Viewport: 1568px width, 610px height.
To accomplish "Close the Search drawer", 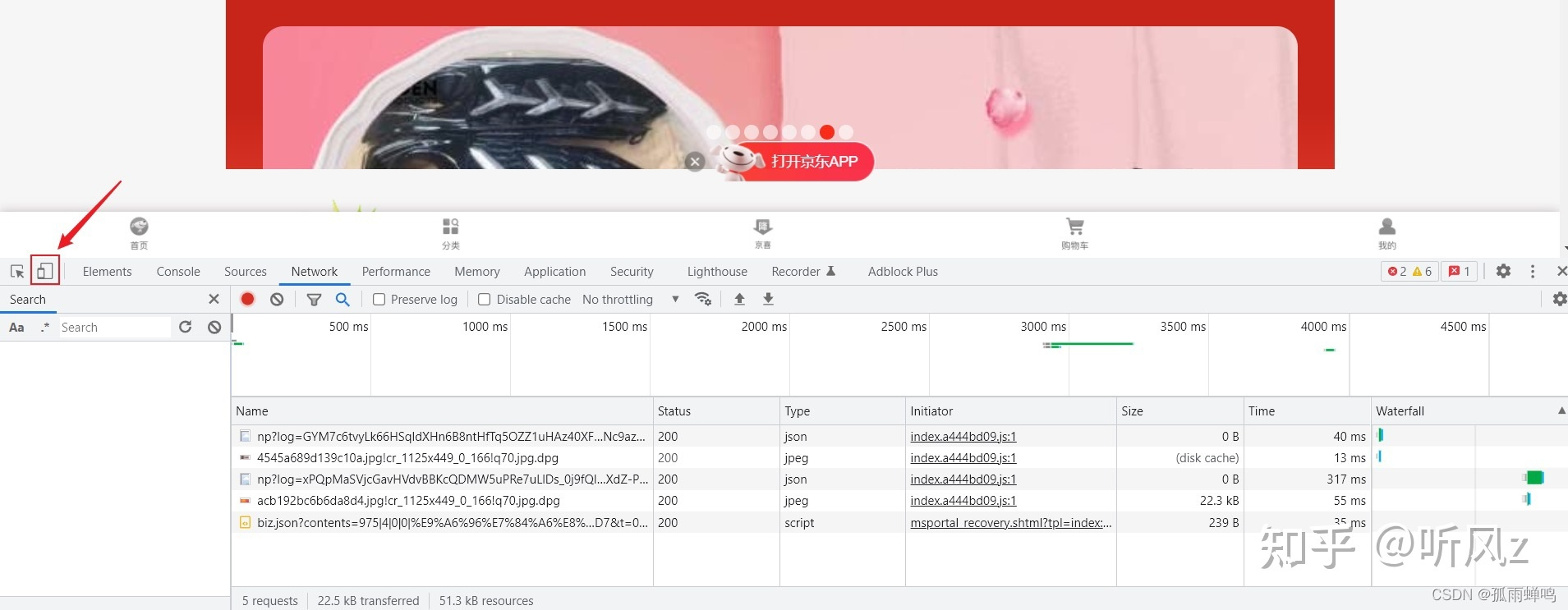I will (214, 299).
